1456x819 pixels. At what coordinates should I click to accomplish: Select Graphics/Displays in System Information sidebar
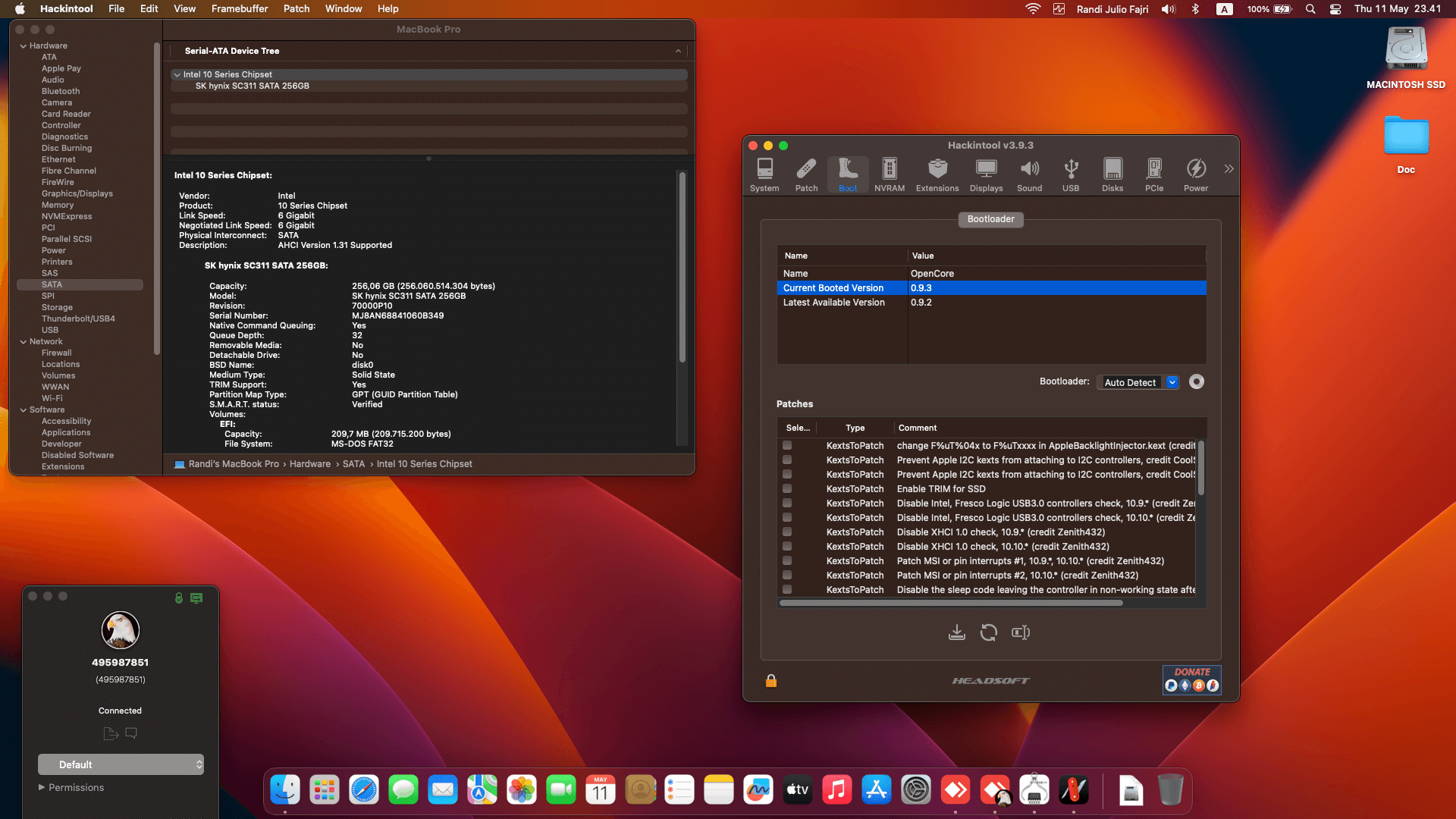click(77, 194)
